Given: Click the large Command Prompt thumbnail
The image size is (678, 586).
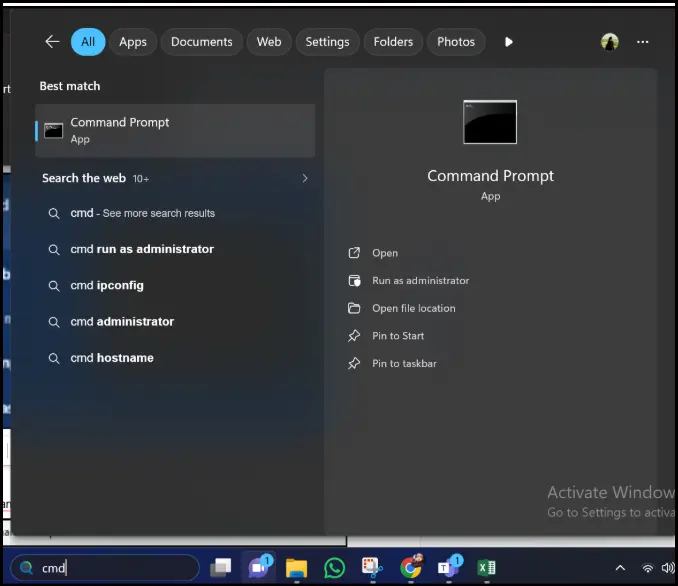Looking at the screenshot, I should click(490, 122).
